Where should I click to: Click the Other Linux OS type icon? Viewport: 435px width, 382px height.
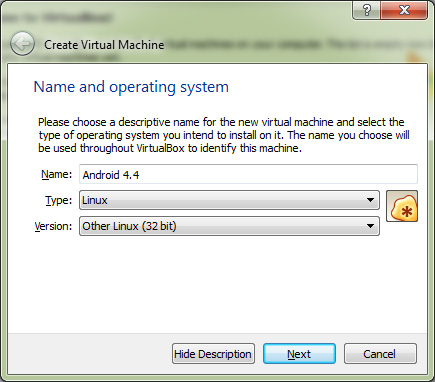[402, 206]
